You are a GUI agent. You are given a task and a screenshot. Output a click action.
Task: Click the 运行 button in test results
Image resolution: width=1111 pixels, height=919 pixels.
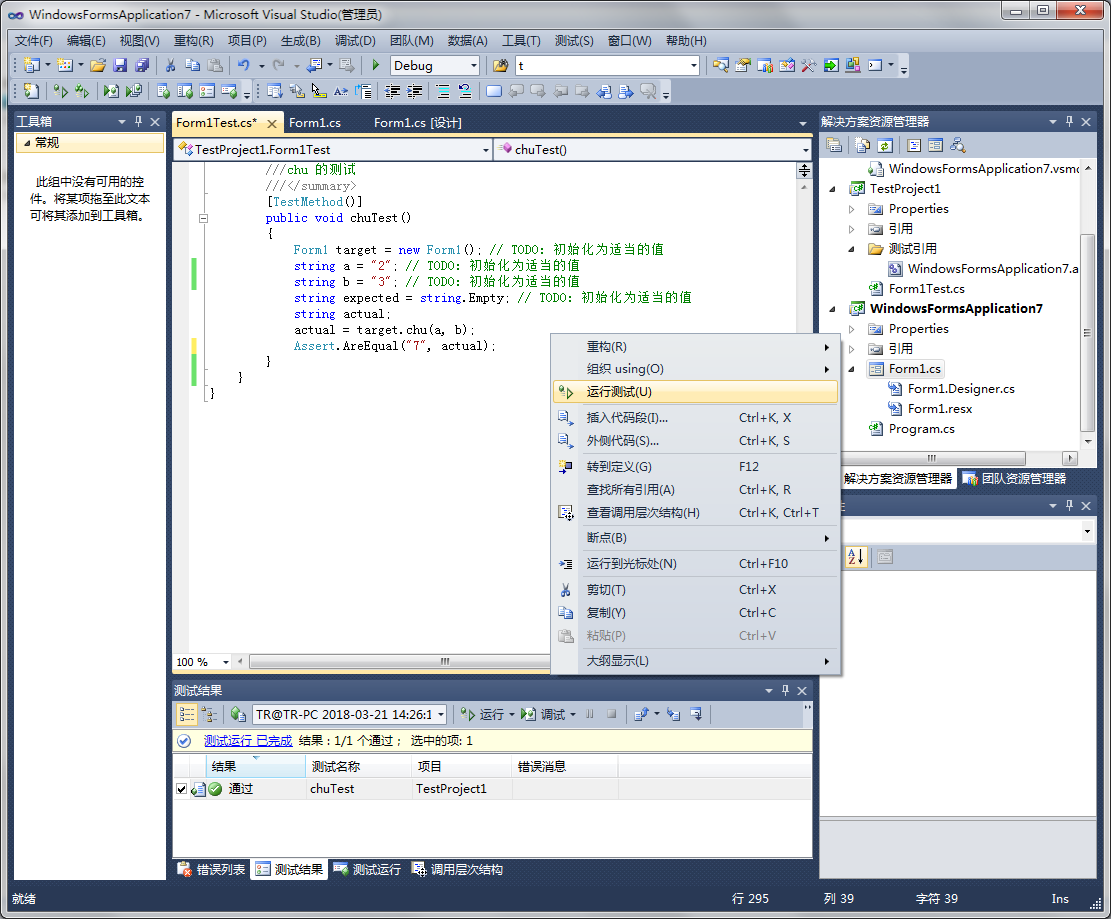pos(491,714)
